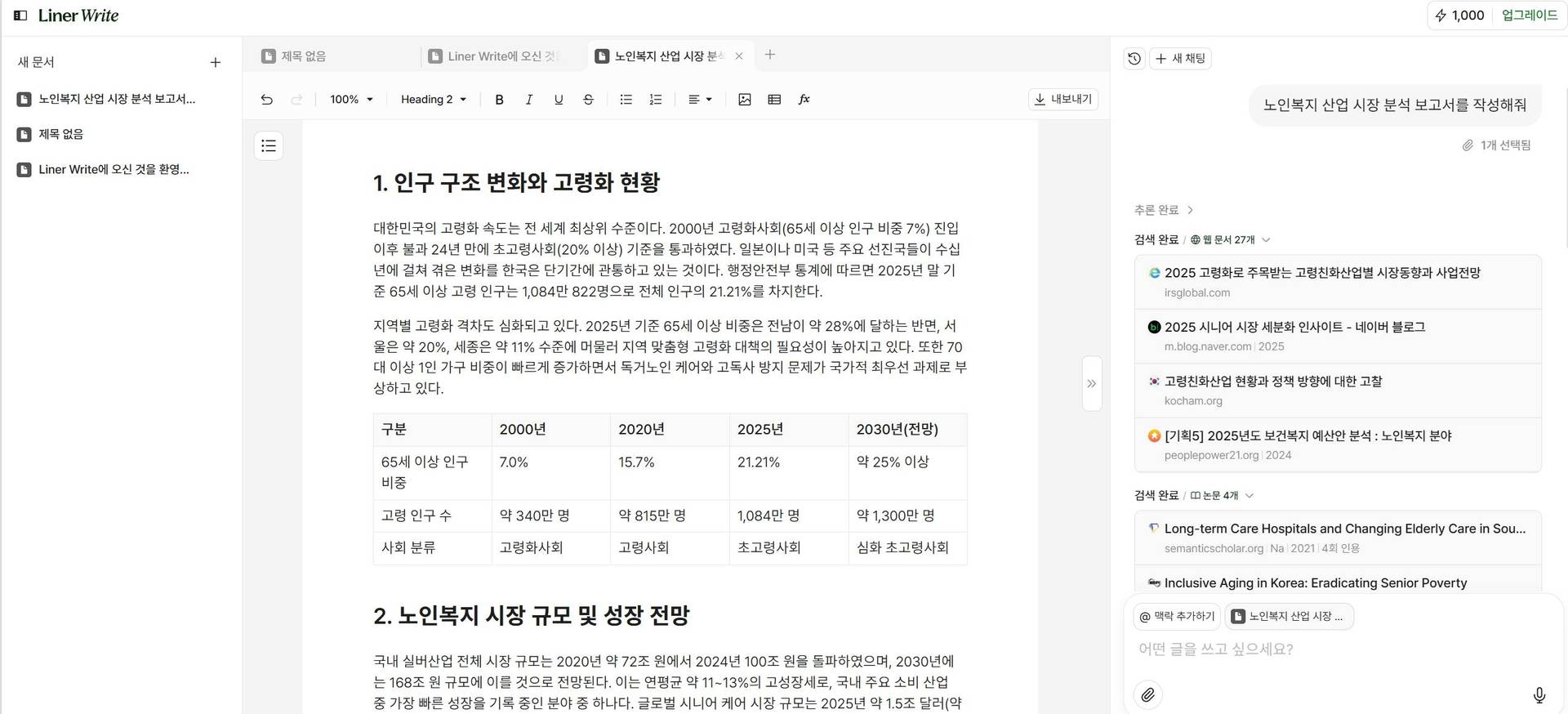Click the Liner Write logo
The image size is (1568, 714).
(x=78, y=16)
